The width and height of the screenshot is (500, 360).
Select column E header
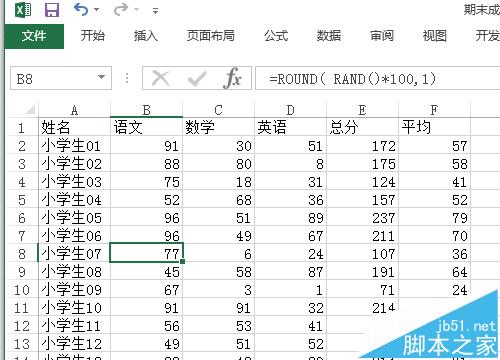click(x=362, y=110)
